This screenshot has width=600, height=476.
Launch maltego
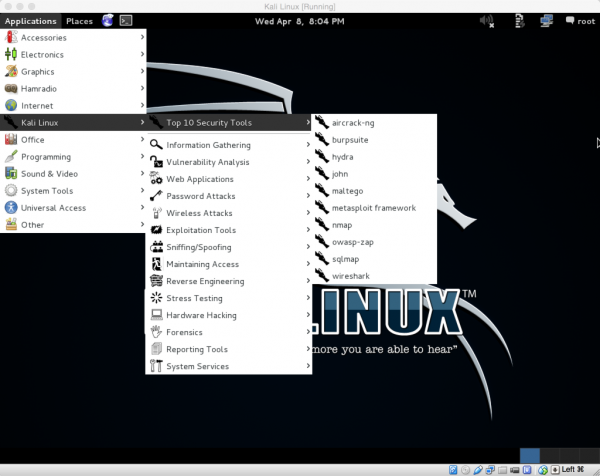(x=375, y=191)
